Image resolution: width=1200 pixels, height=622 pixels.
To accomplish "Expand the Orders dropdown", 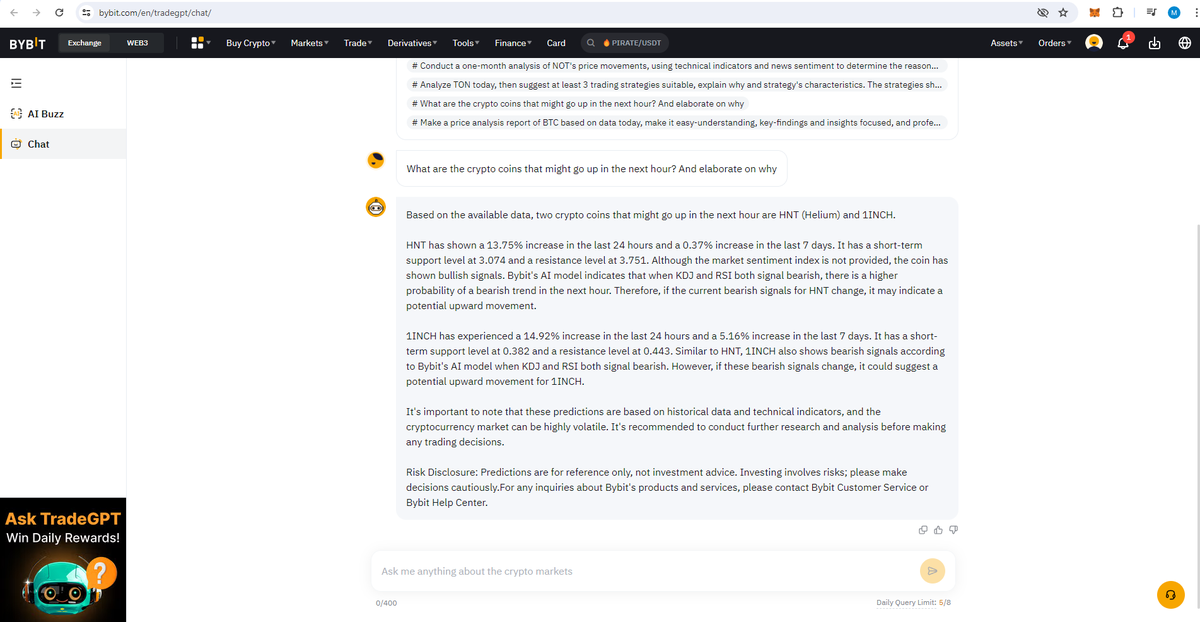I will (x=1054, y=43).
